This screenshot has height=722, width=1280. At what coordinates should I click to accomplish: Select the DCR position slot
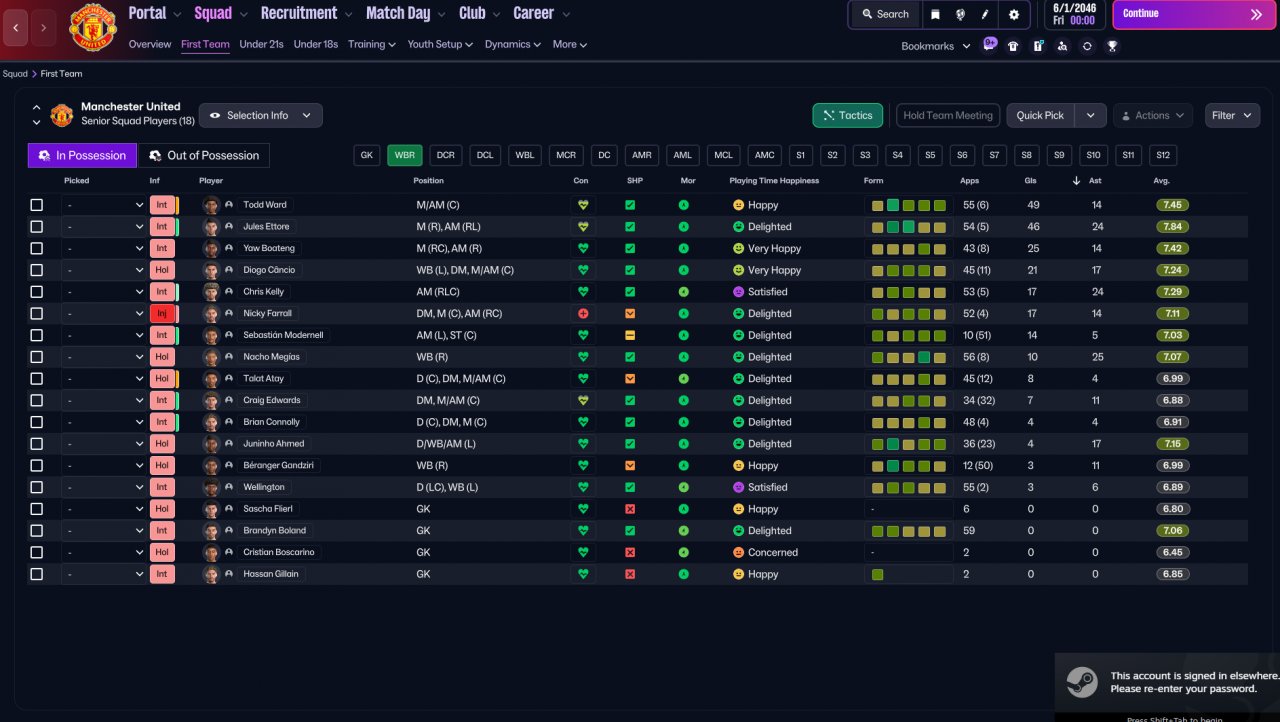tap(446, 156)
